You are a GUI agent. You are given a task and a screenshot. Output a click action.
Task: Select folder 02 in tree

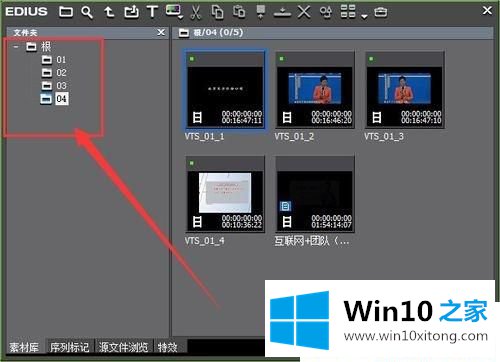[61, 73]
